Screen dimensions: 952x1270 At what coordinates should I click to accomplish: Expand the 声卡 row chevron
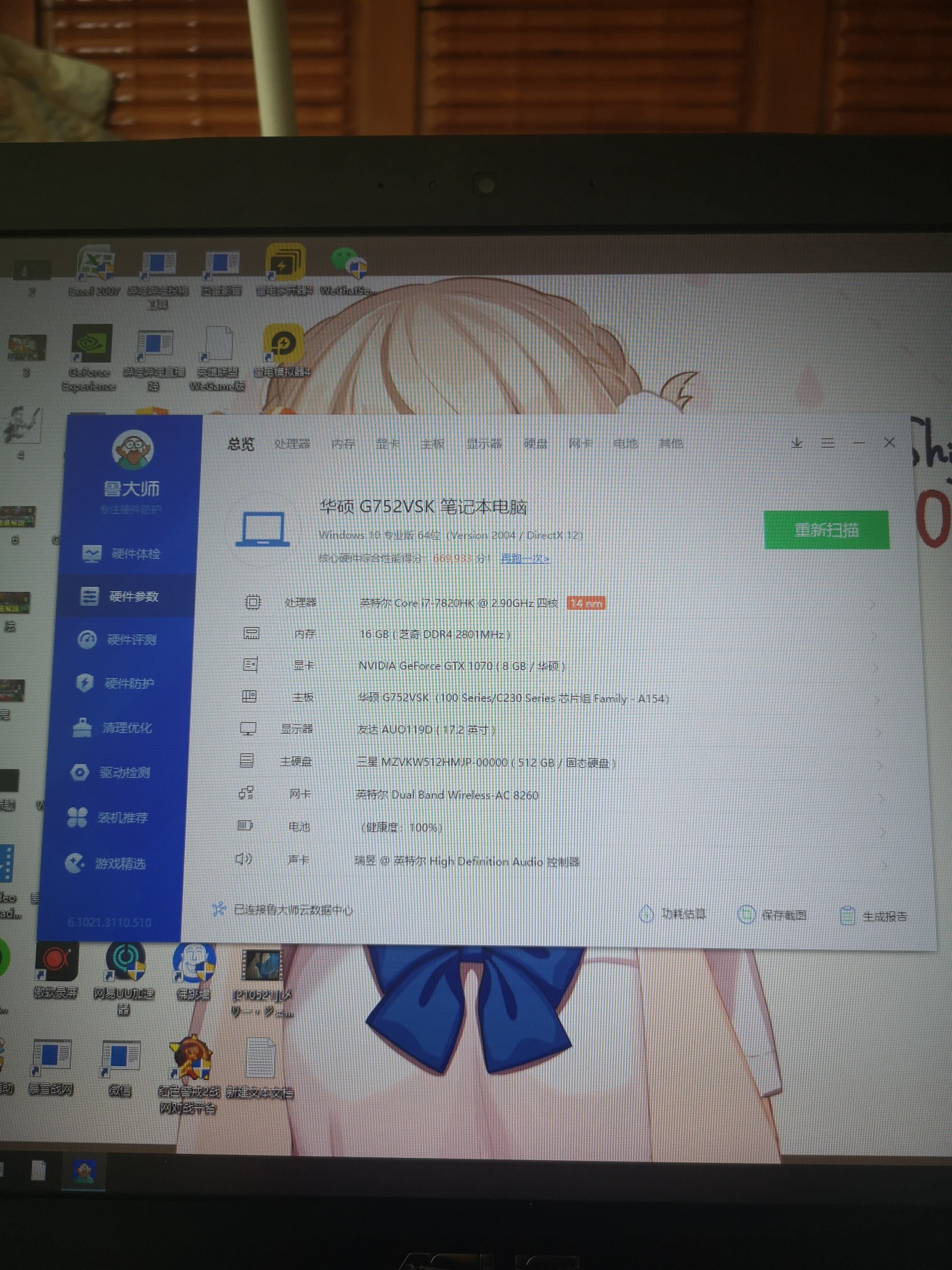click(885, 866)
